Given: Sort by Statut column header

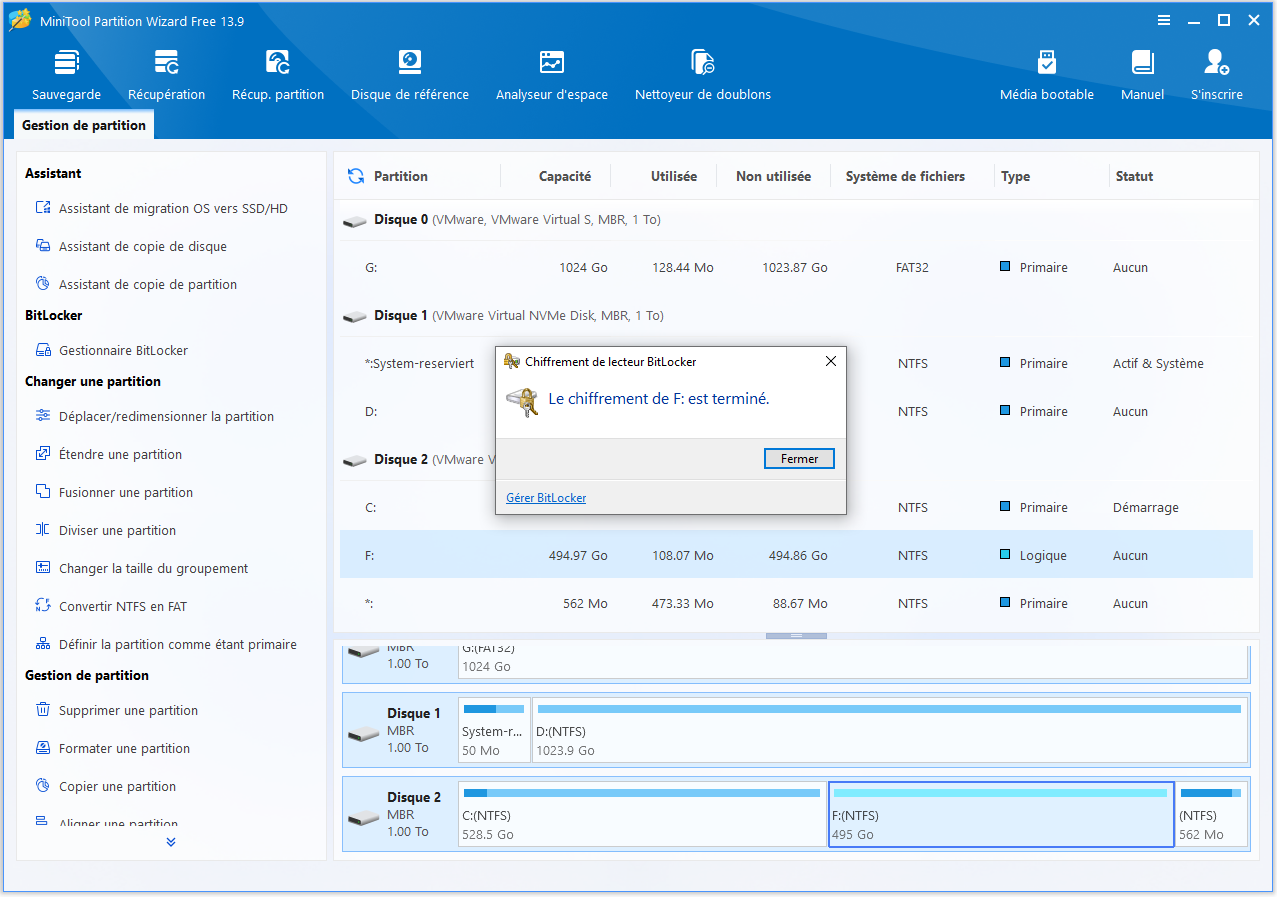Looking at the screenshot, I should point(1134,176).
